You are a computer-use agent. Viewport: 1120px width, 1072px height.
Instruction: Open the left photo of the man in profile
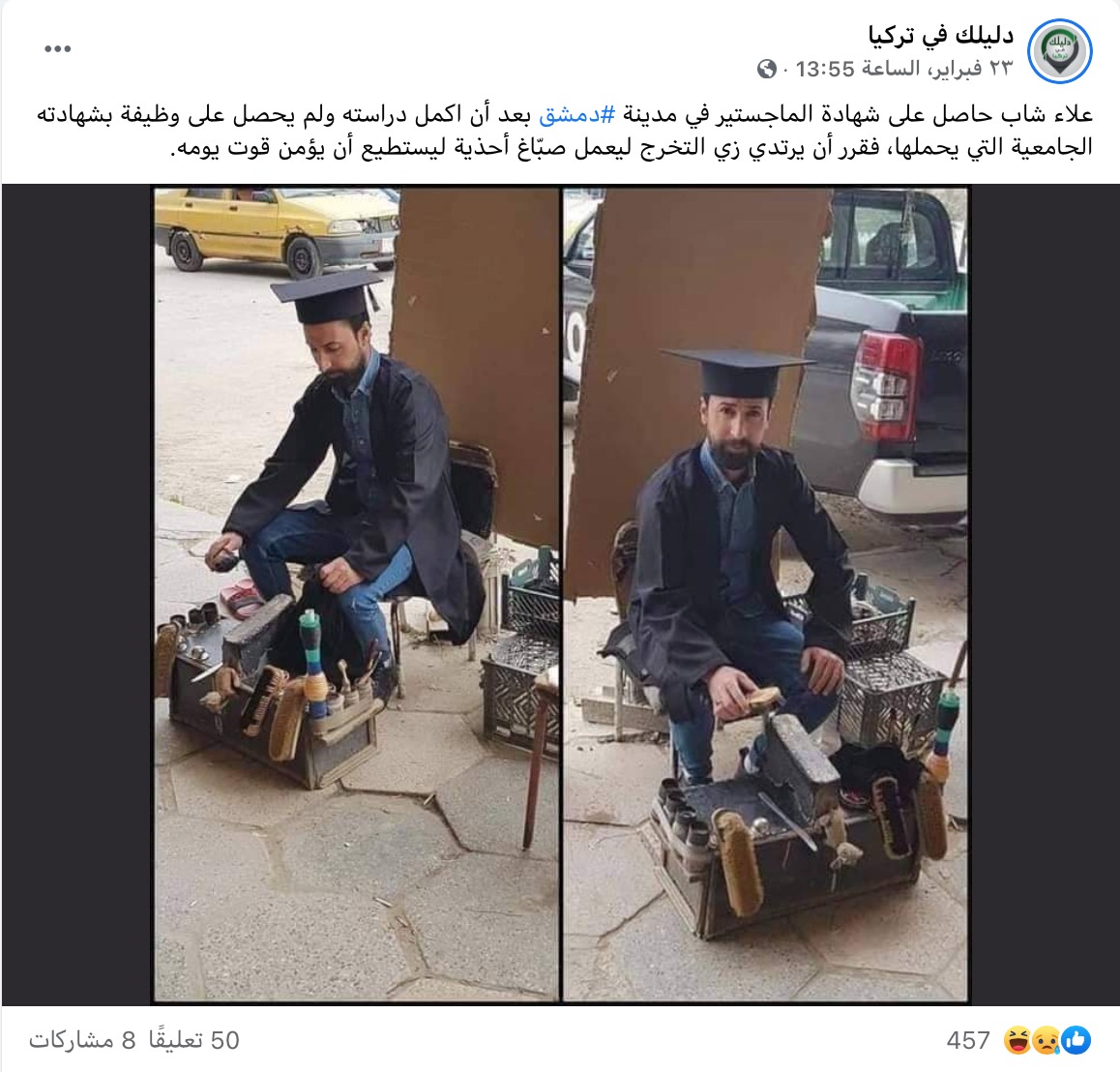[x=357, y=594]
